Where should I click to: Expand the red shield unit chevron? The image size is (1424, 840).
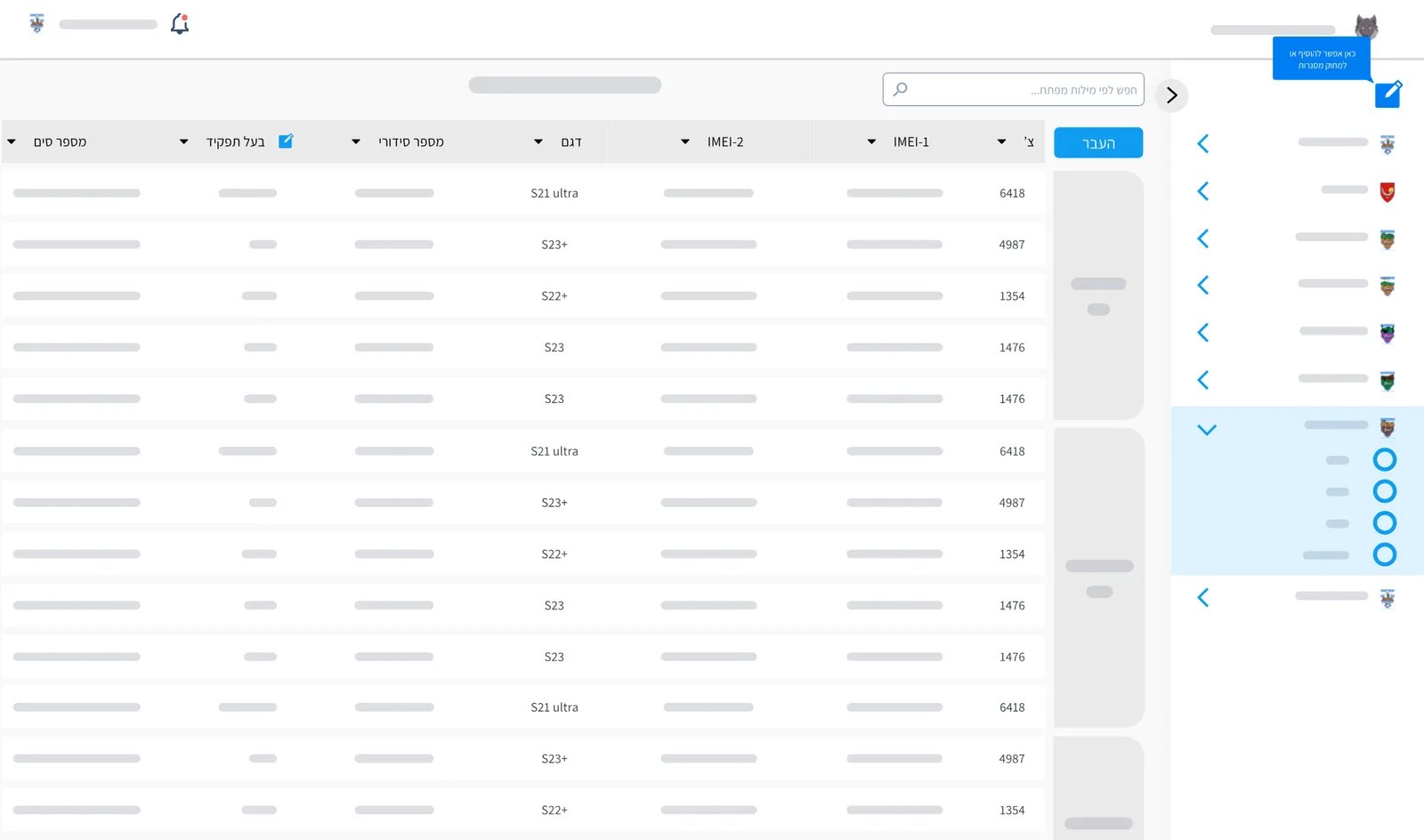tap(1203, 191)
